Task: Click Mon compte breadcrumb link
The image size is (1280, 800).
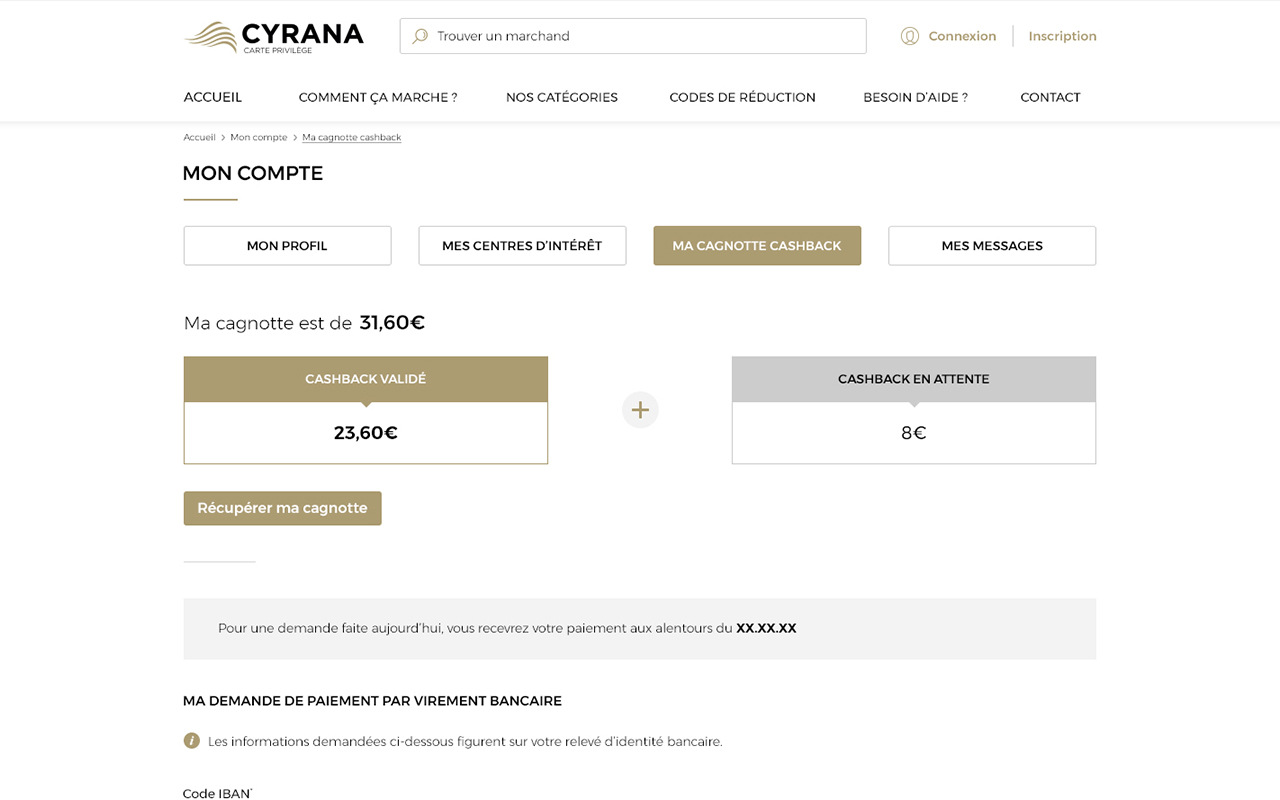Action: click(258, 137)
